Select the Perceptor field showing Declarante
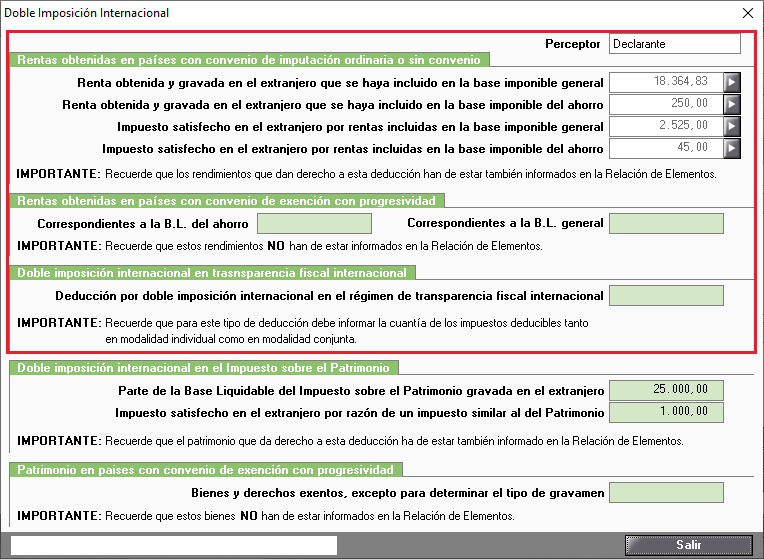 pos(675,44)
